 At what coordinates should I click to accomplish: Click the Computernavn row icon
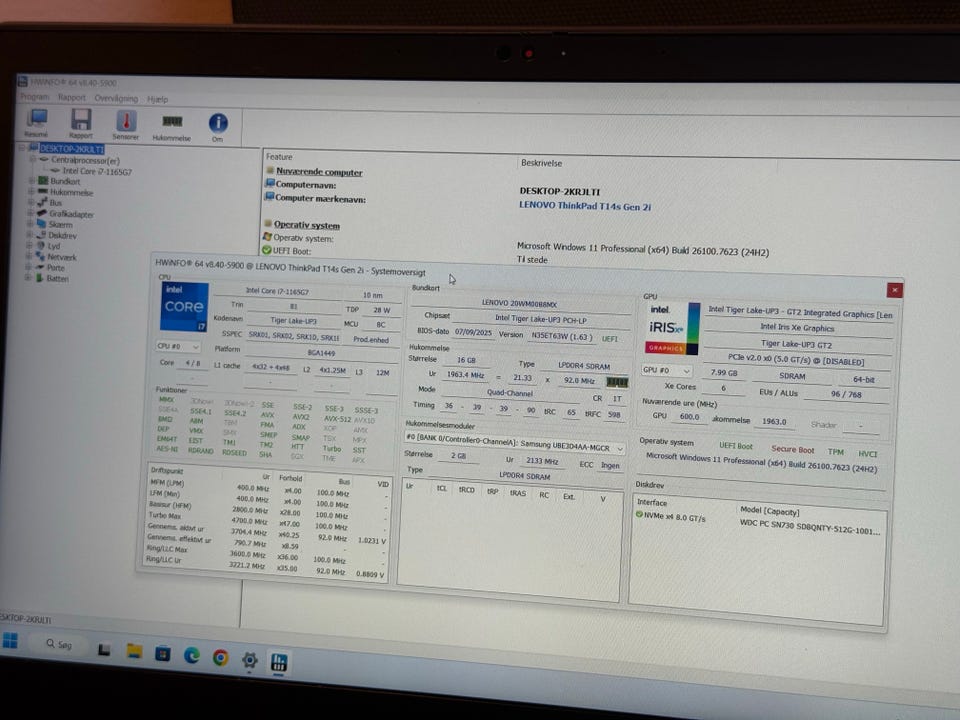pyautogui.click(x=269, y=183)
